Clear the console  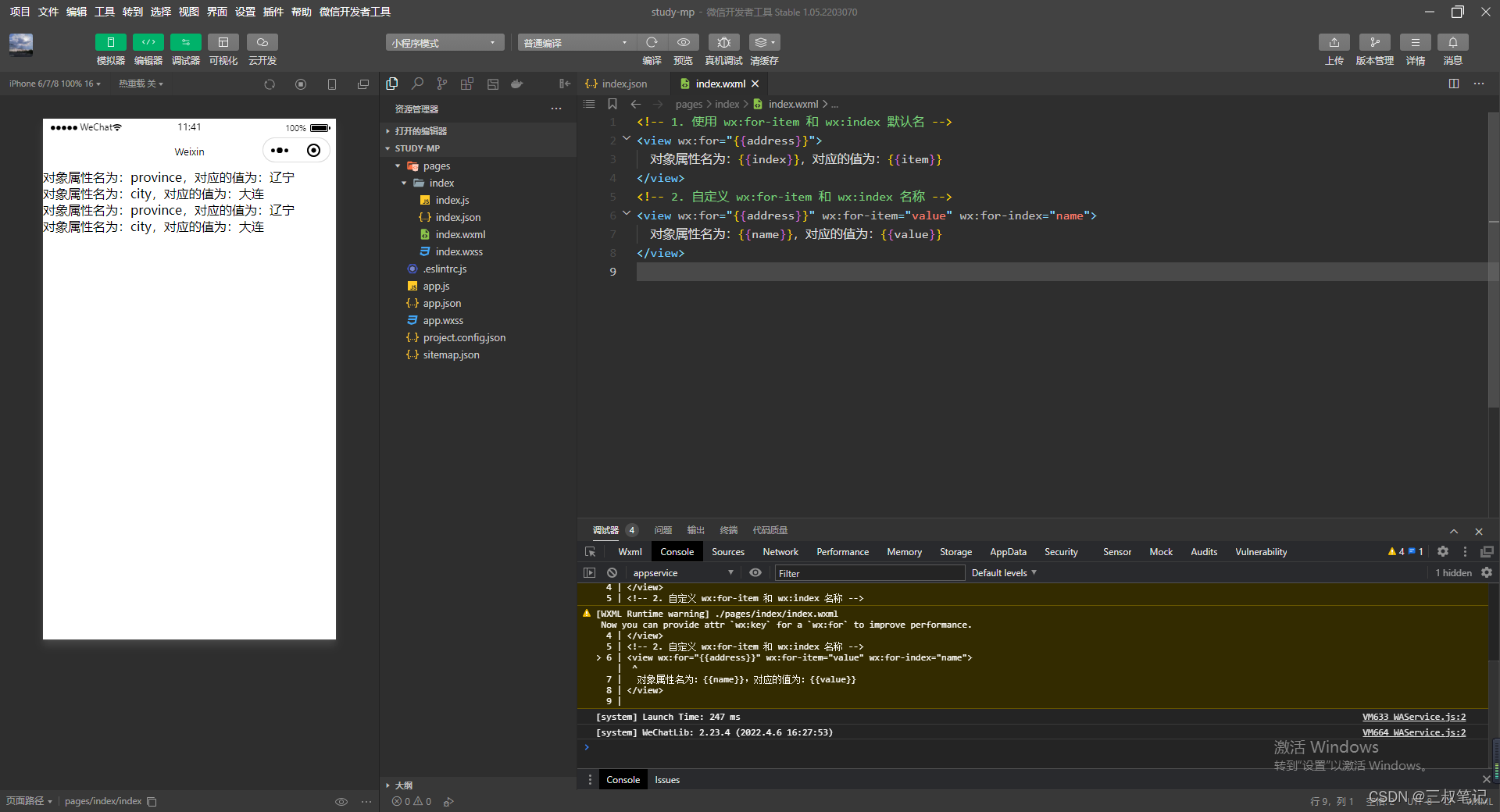point(612,573)
